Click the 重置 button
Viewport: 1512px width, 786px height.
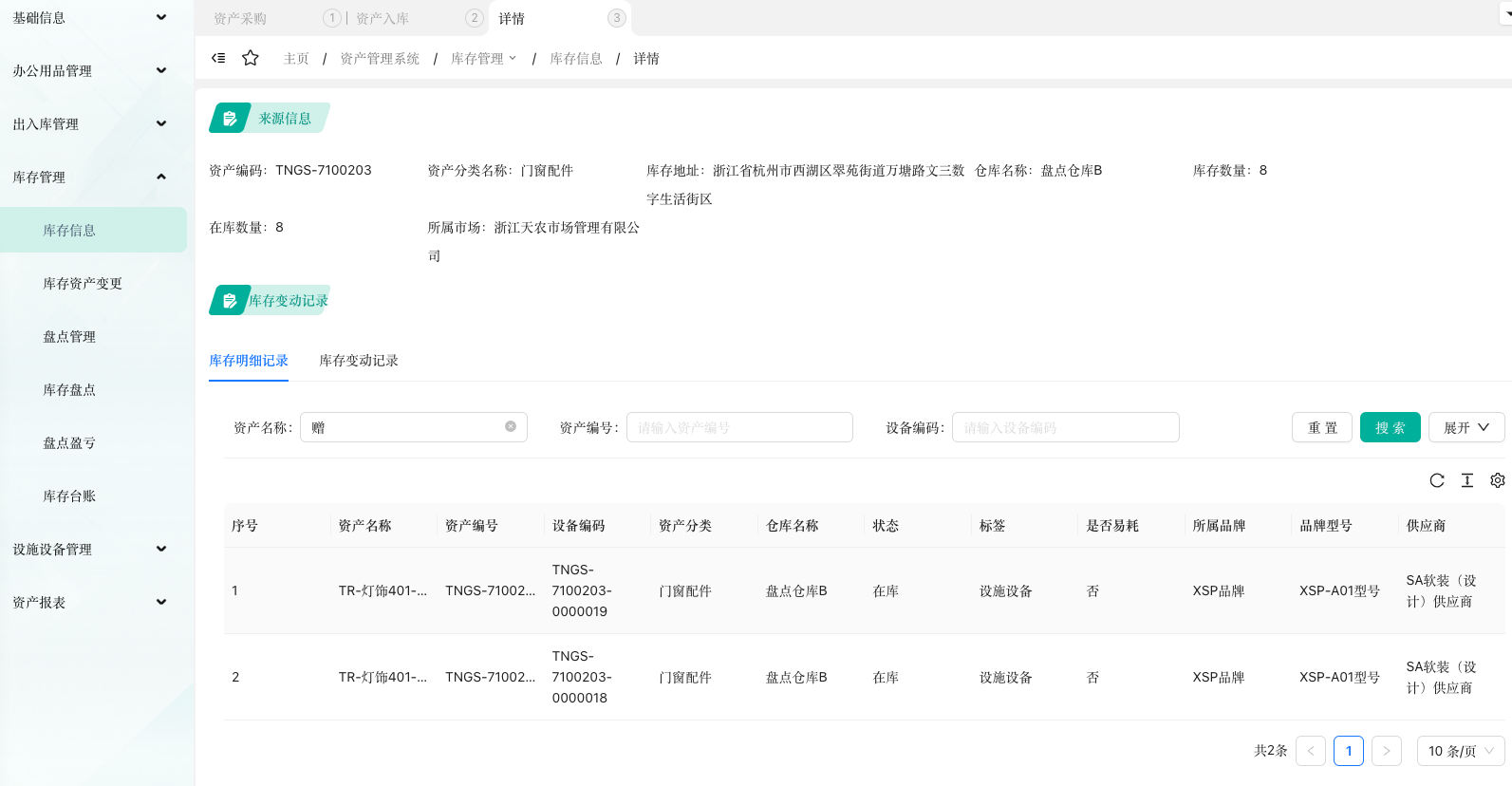pyautogui.click(x=1322, y=427)
